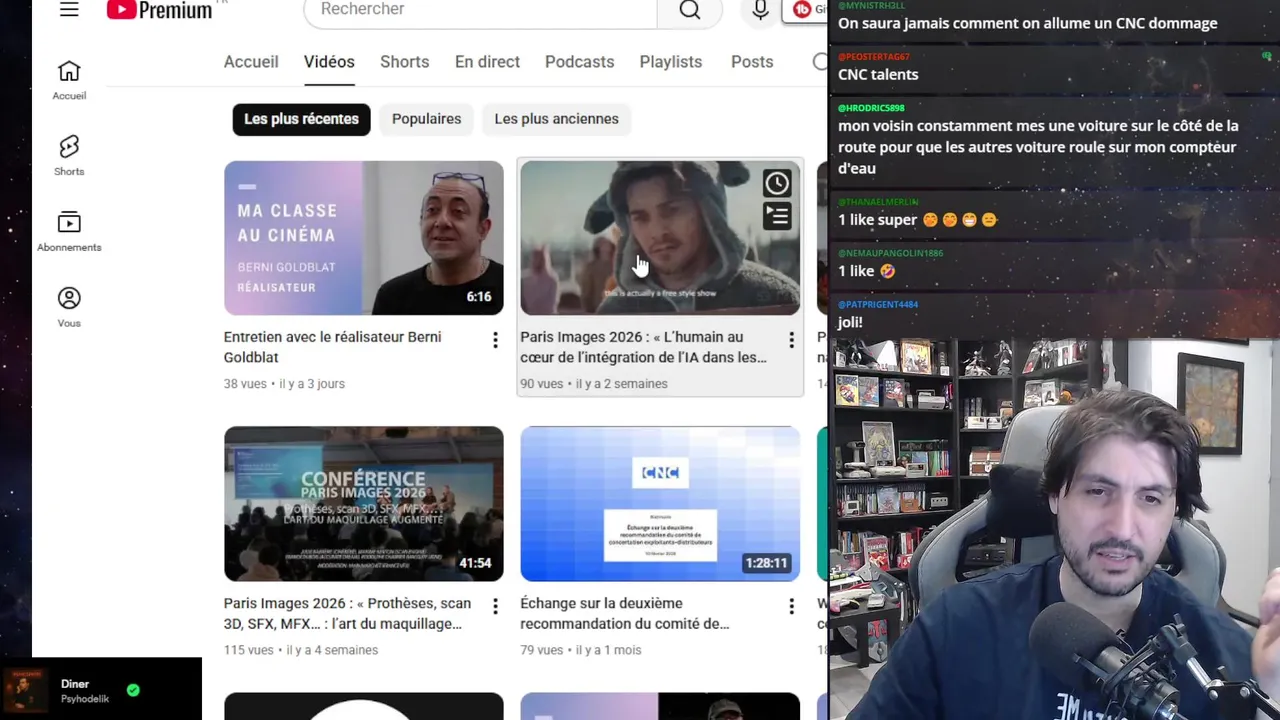Click the '115 vues • il y a 4 semaines' text
The height and width of the screenshot is (720, 1280).
pos(301,650)
